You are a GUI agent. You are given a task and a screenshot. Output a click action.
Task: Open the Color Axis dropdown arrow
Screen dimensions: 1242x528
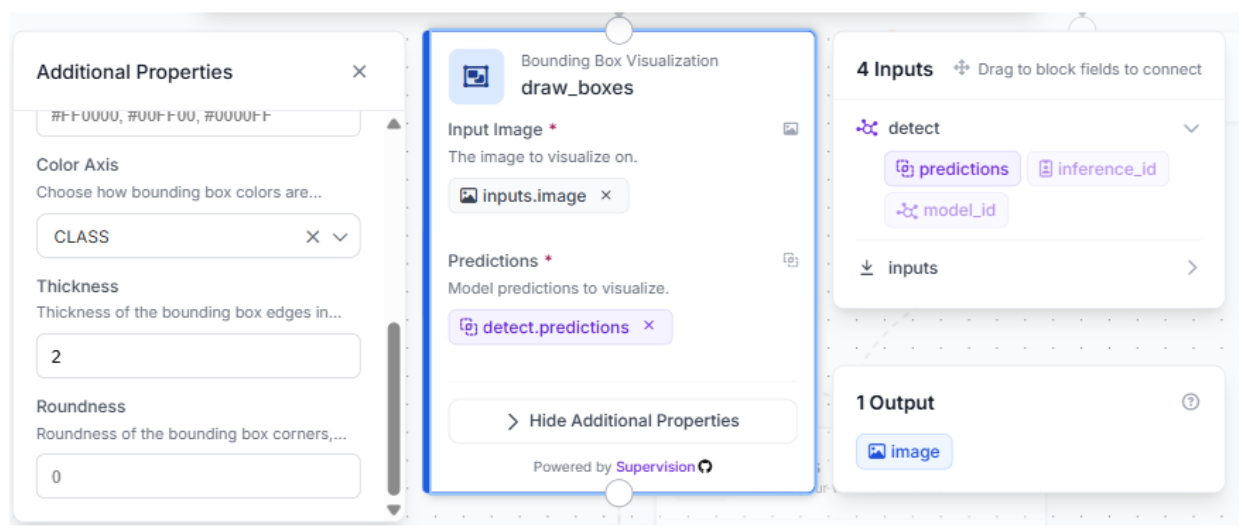pyautogui.click(x=340, y=237)
